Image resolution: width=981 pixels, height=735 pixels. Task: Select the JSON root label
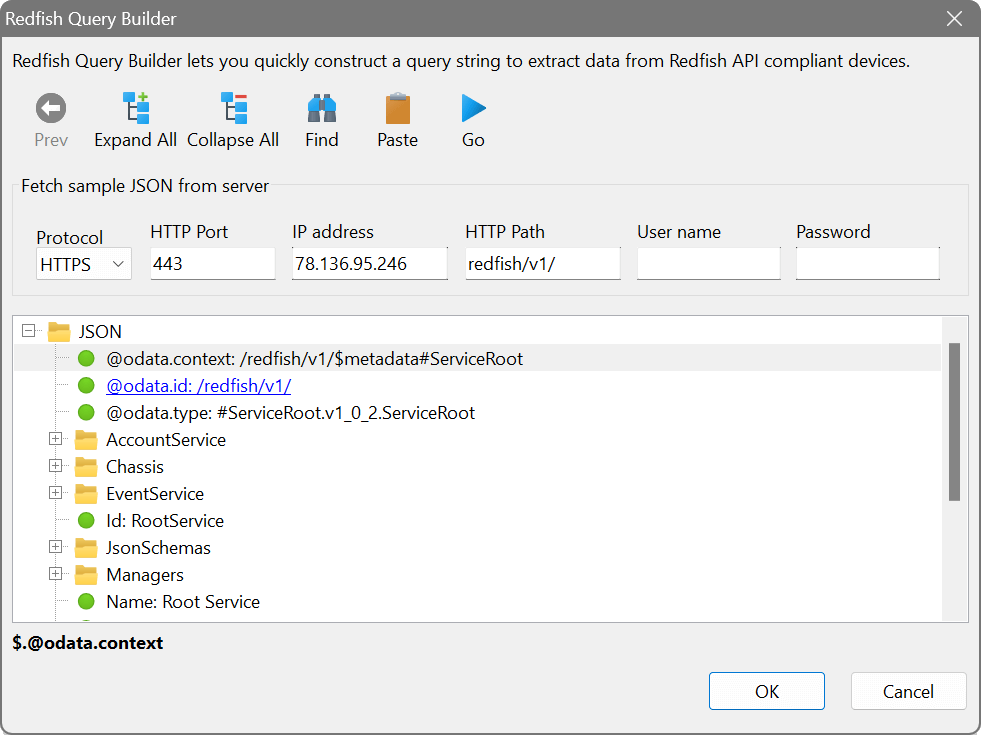click(100, 332)
